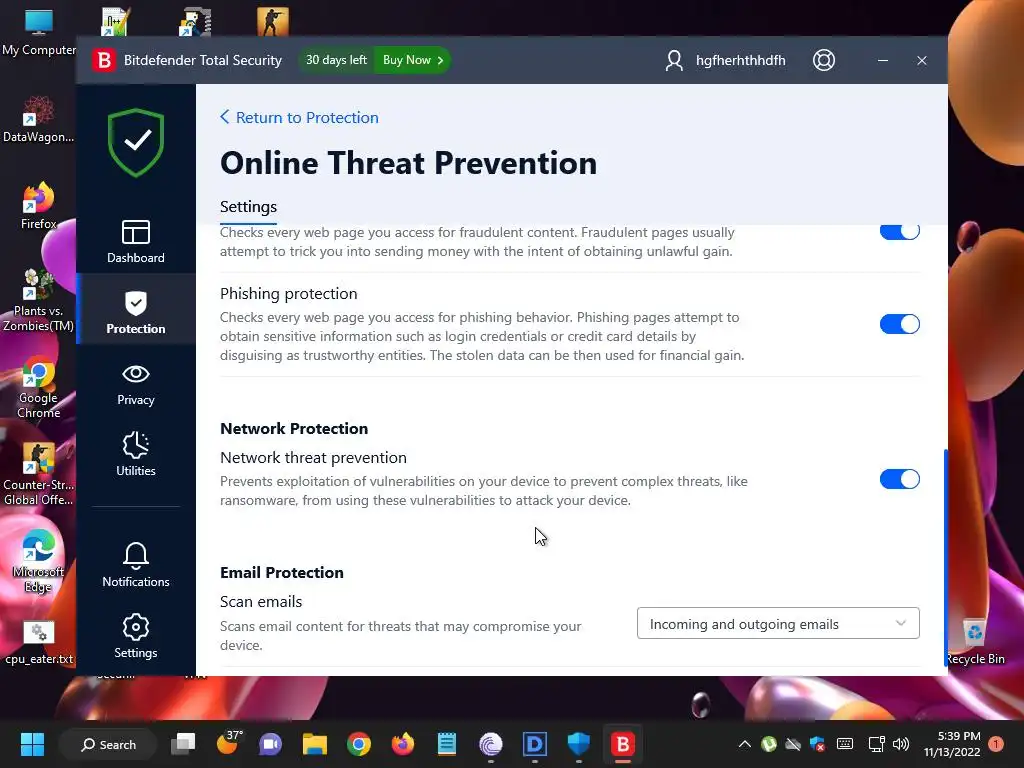Click the Firefox desktop shortcut
Viewport: 1024px width, 768px height.
click(39, 206)
